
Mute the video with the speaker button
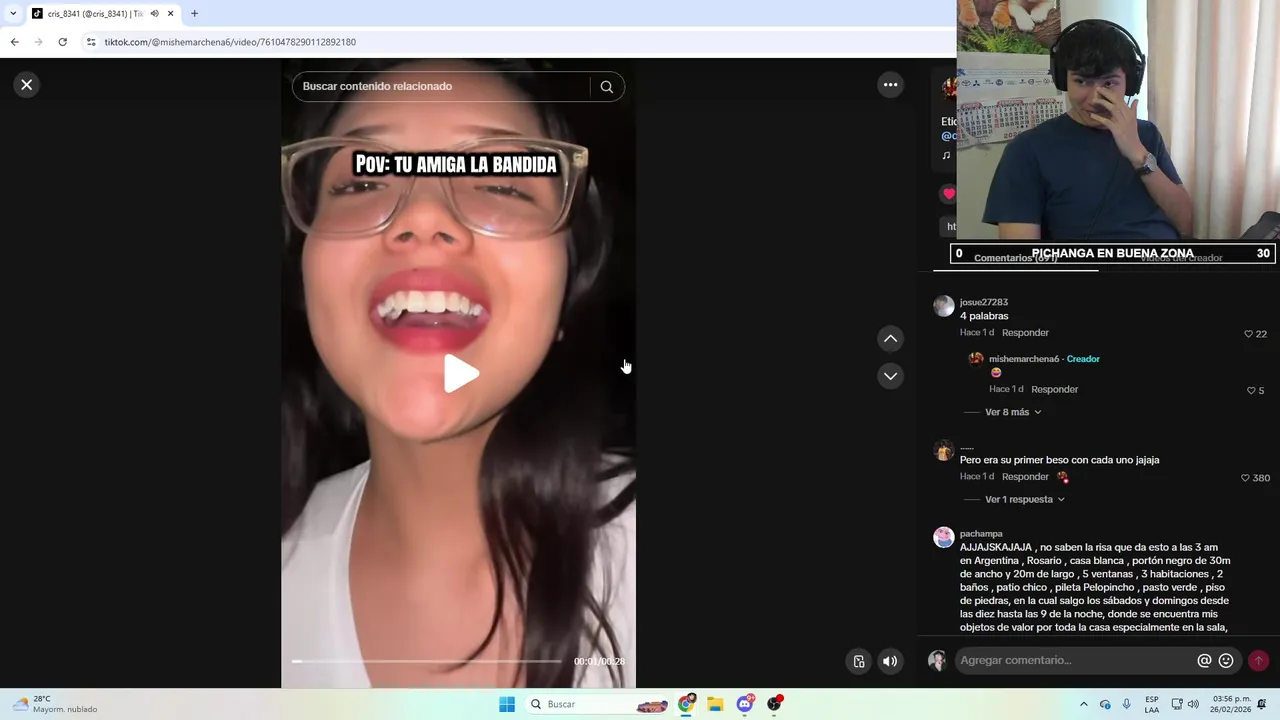click(890, 661)
